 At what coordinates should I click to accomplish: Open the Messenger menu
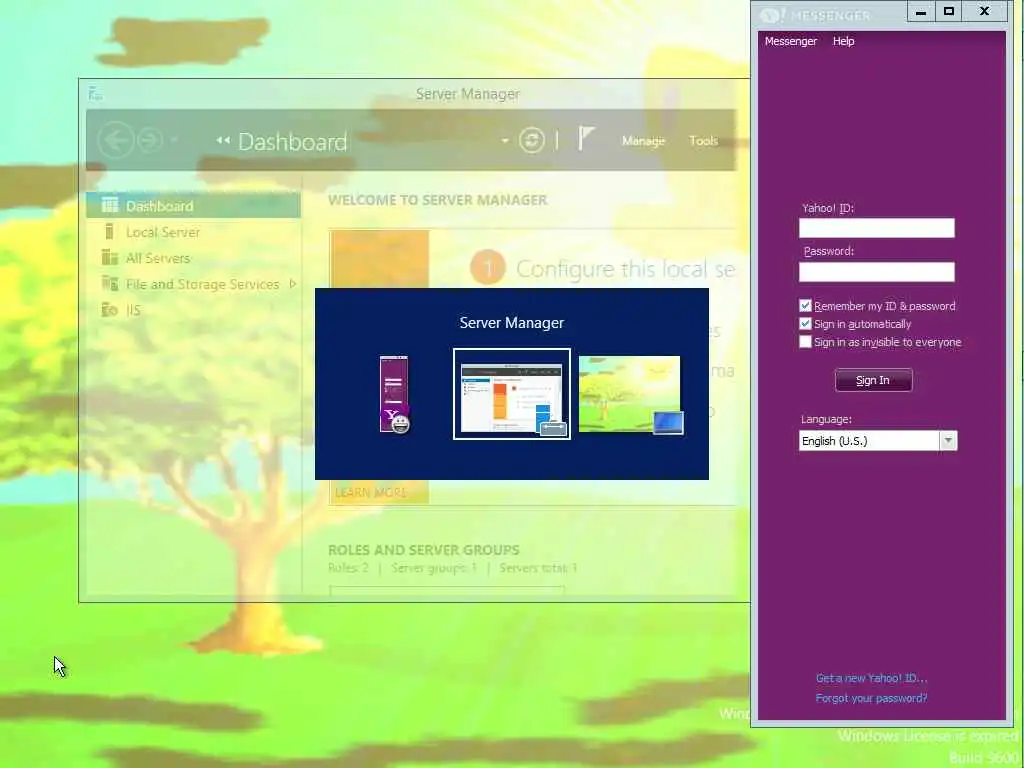(790, 41)
